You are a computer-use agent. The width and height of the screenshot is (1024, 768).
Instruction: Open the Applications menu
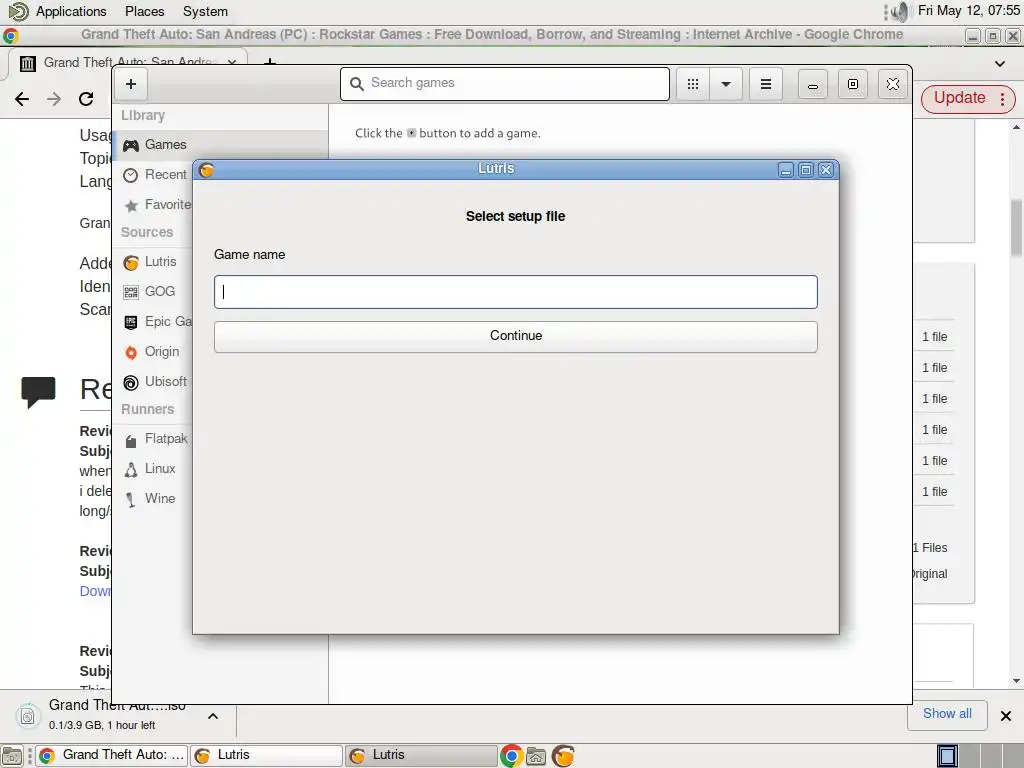coord(71,11)
